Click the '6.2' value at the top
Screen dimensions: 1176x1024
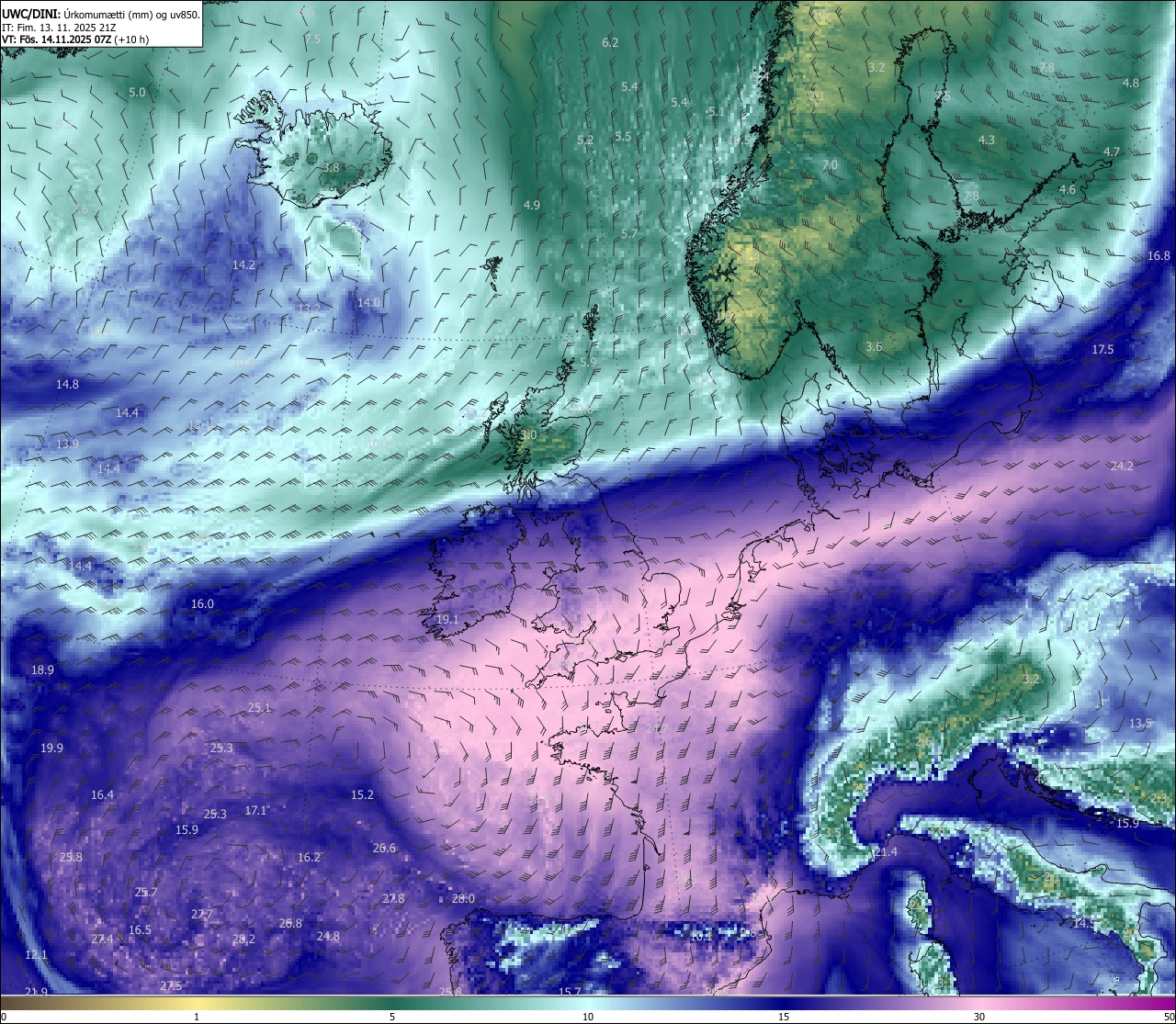(x=610, y=43)
